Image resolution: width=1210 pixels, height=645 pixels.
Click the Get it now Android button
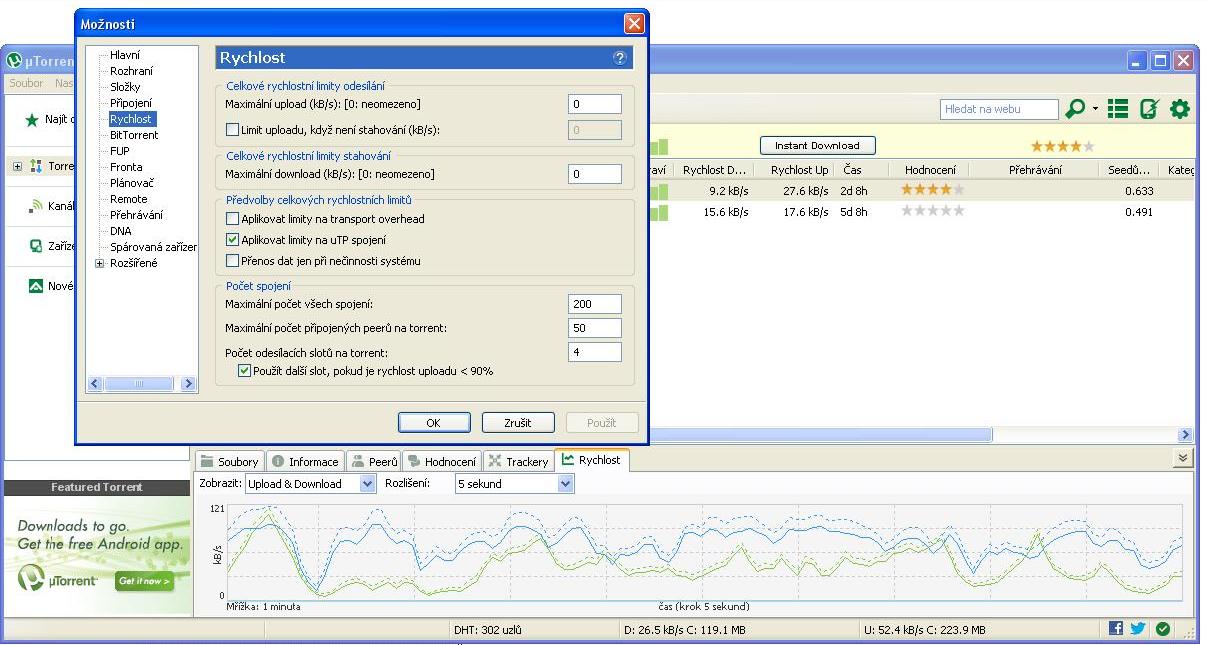tap(144, 581)
